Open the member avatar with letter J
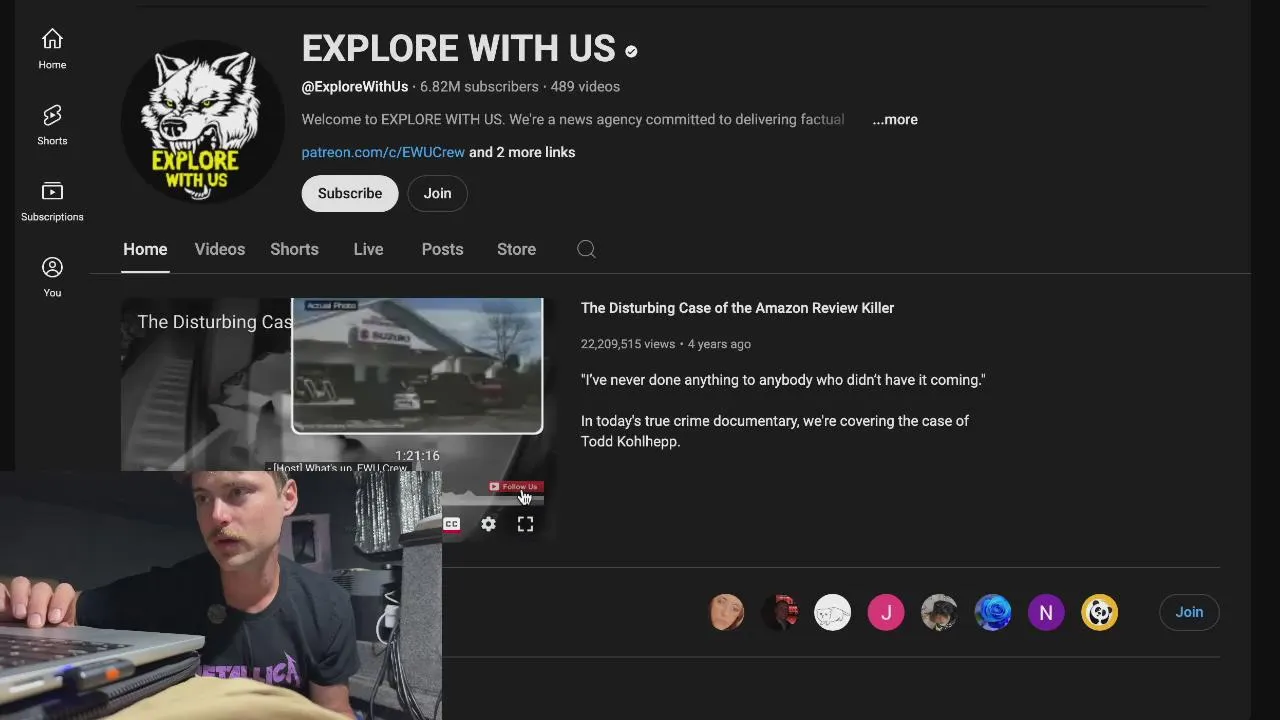 point(886,612)
